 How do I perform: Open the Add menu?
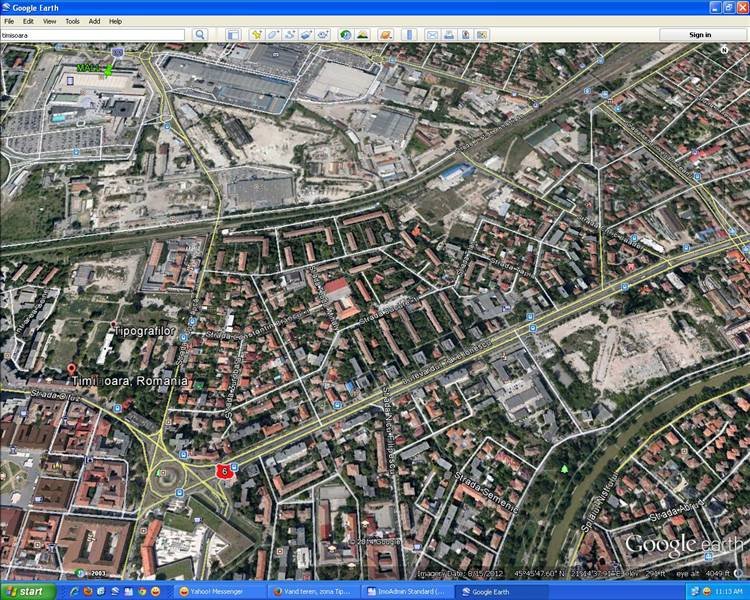click(x=94, y=21)
